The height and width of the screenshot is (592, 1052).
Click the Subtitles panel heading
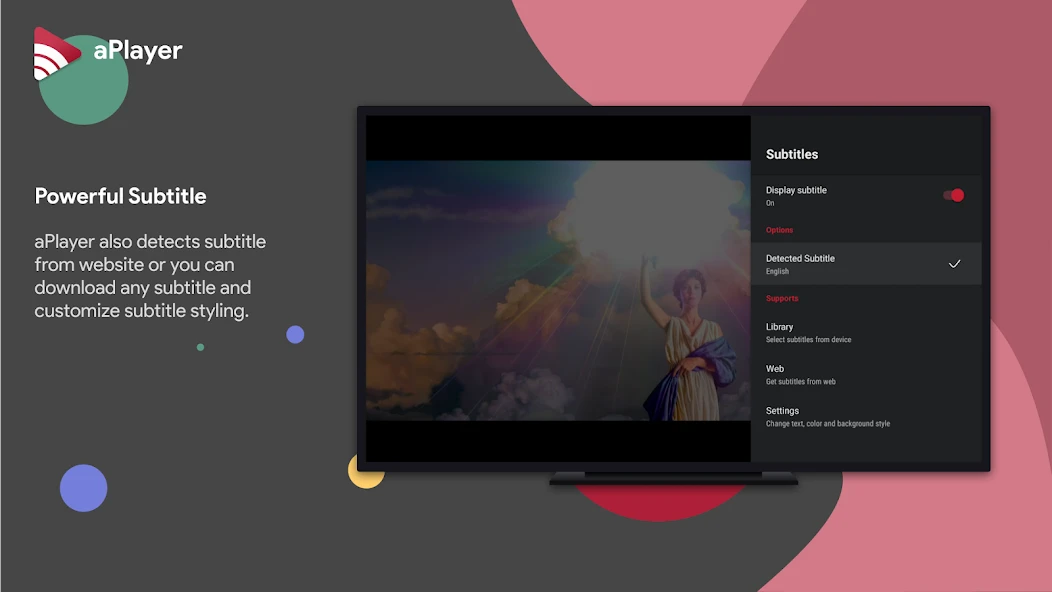792,154
